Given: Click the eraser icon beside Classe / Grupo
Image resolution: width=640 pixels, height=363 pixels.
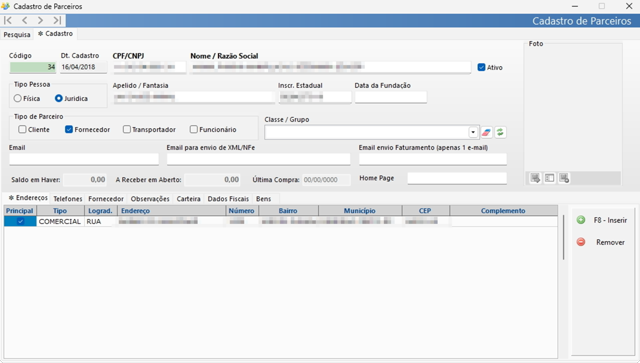Looking at the screenshot, I should [486, 132].
